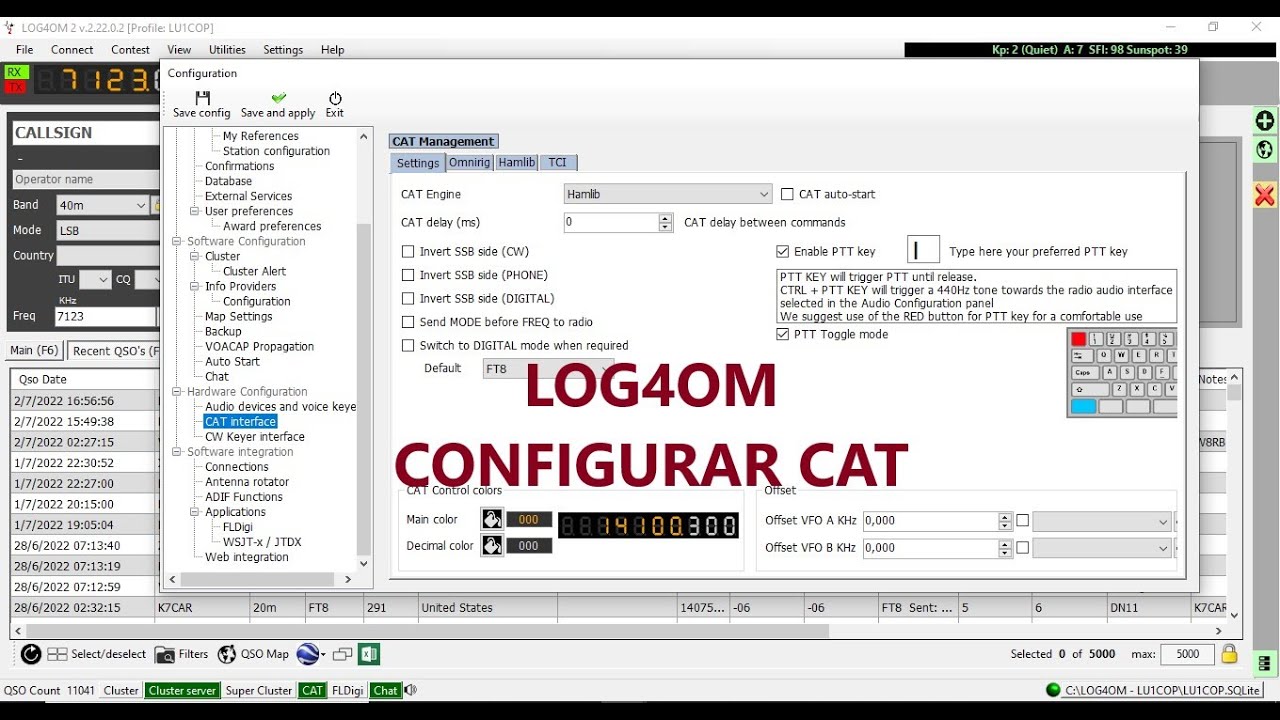Viewport: 1280px width, 720px height.
Task: Click the red X icon on right sidebar
Action: tap(1265, 195)
